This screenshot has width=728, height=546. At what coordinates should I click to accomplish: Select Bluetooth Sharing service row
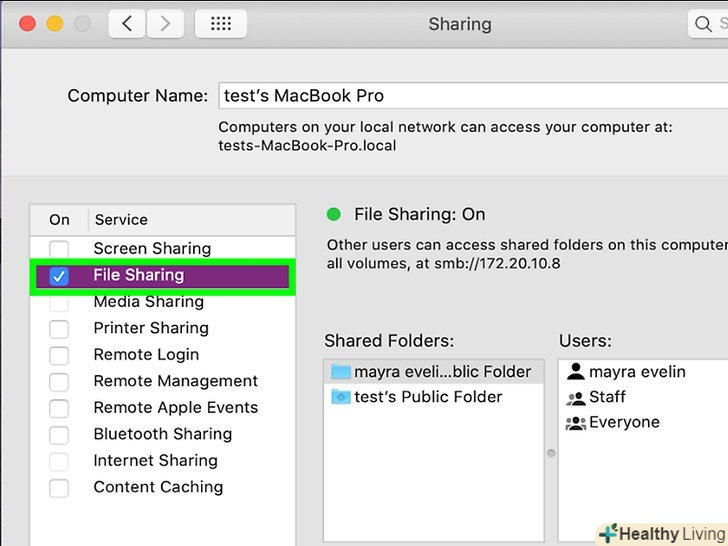[162, 434]
